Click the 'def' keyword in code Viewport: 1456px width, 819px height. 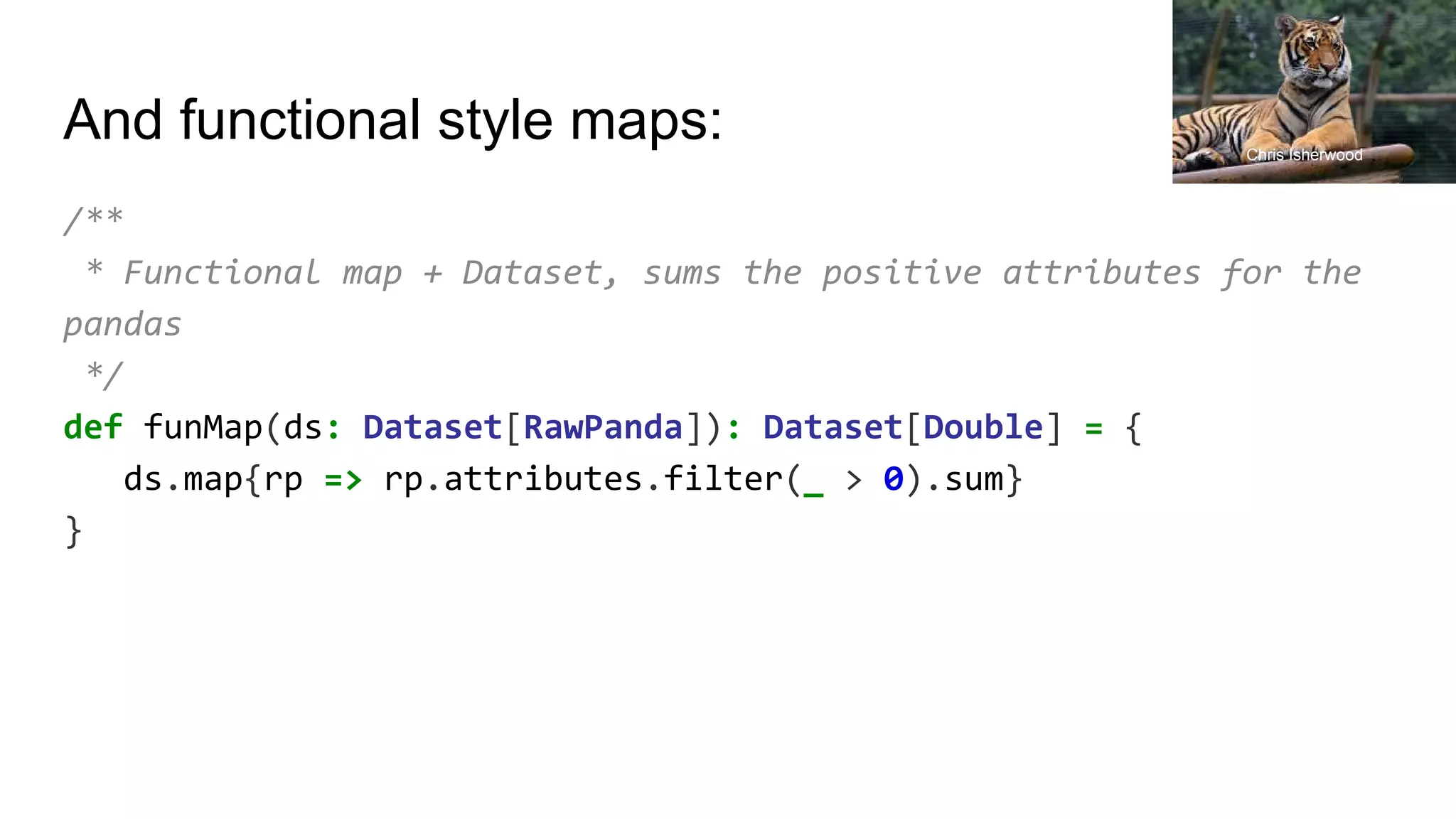pos(92,428)
